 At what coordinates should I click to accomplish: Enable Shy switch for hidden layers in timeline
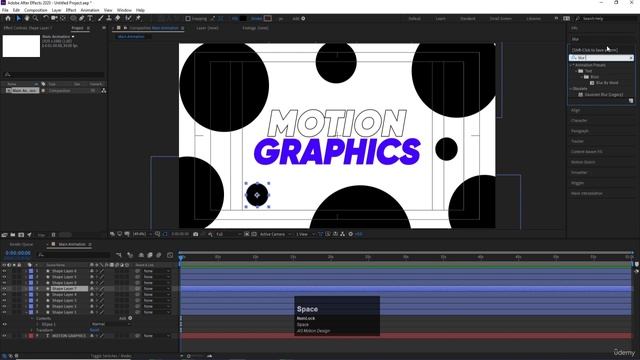click(x=141, y=255)
